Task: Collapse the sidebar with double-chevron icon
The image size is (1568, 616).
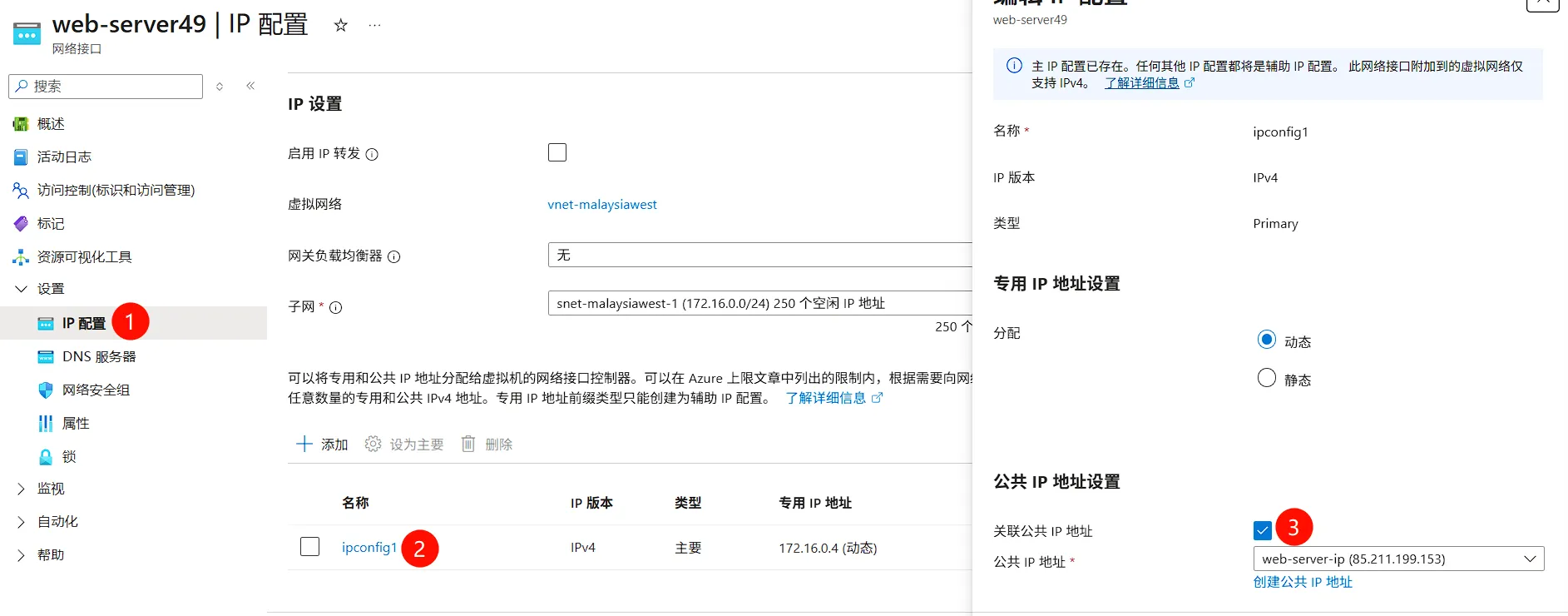Action: [250, 86]
